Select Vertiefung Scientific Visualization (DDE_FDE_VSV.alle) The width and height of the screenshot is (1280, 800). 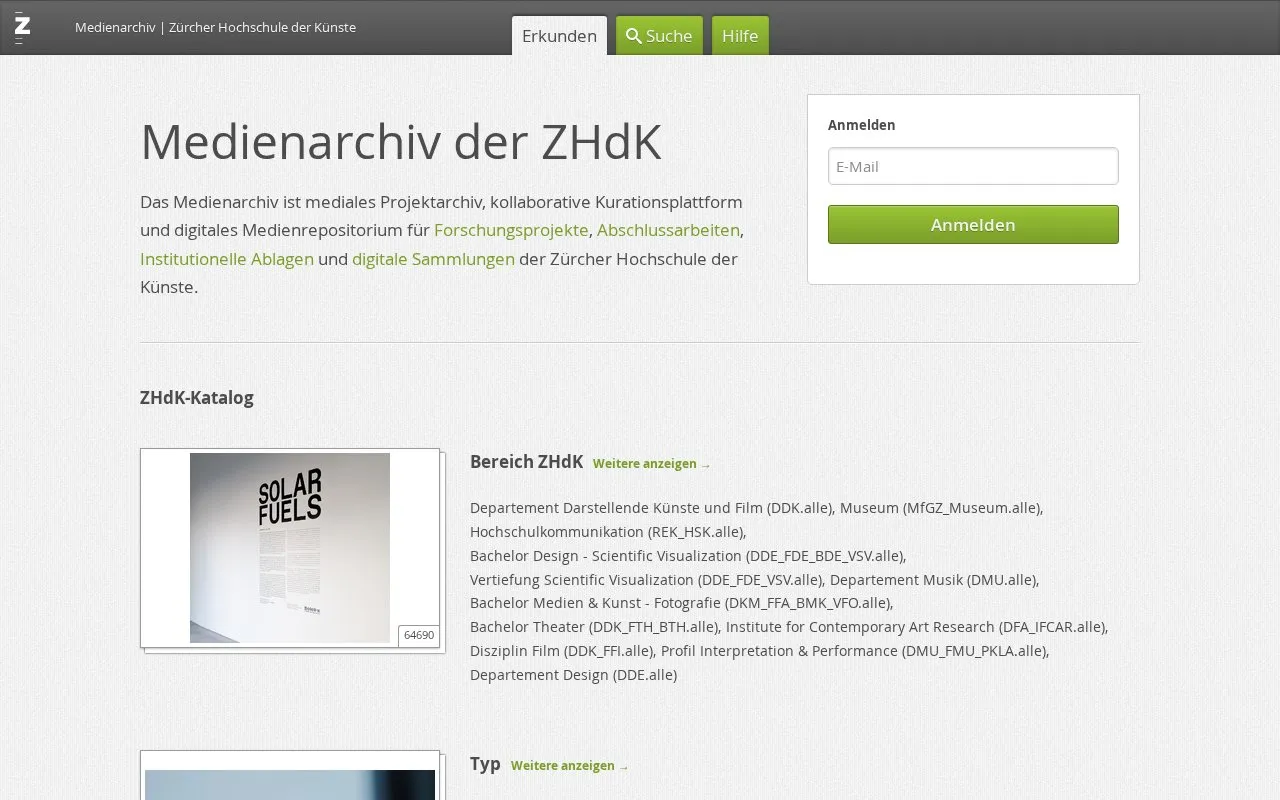point(646,580)
